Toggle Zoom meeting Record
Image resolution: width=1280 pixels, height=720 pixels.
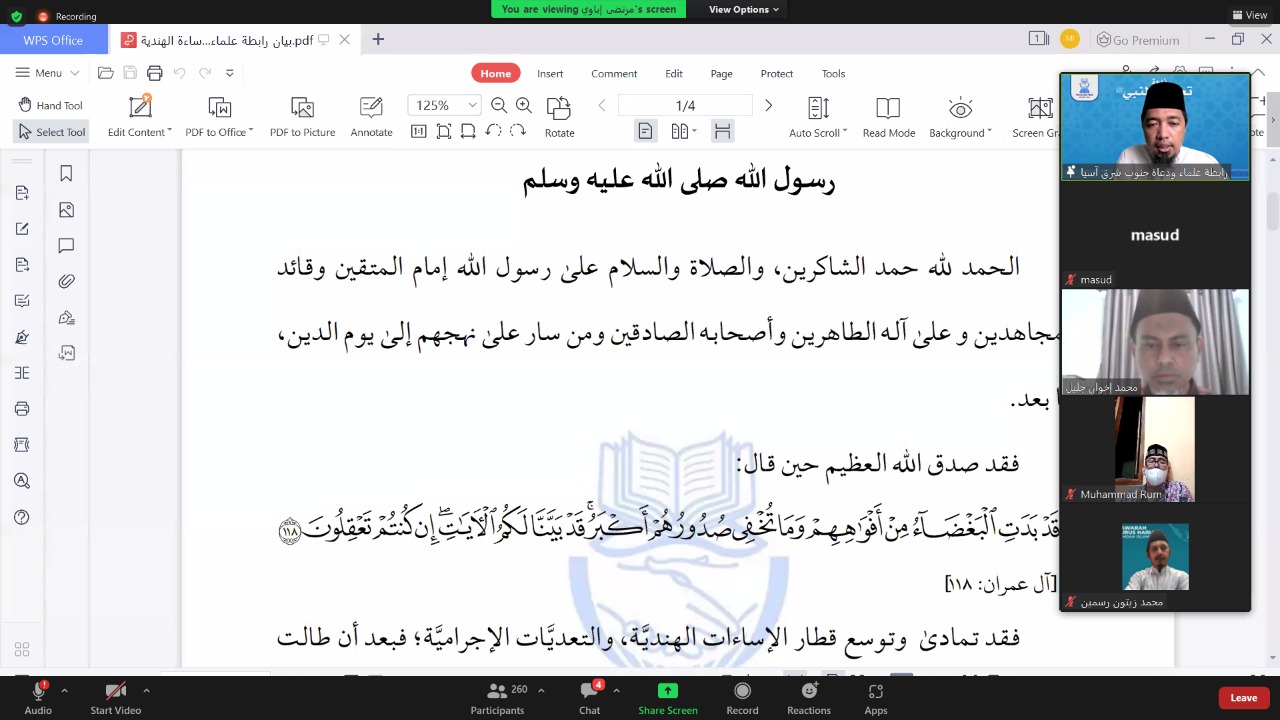coord(742,698)
